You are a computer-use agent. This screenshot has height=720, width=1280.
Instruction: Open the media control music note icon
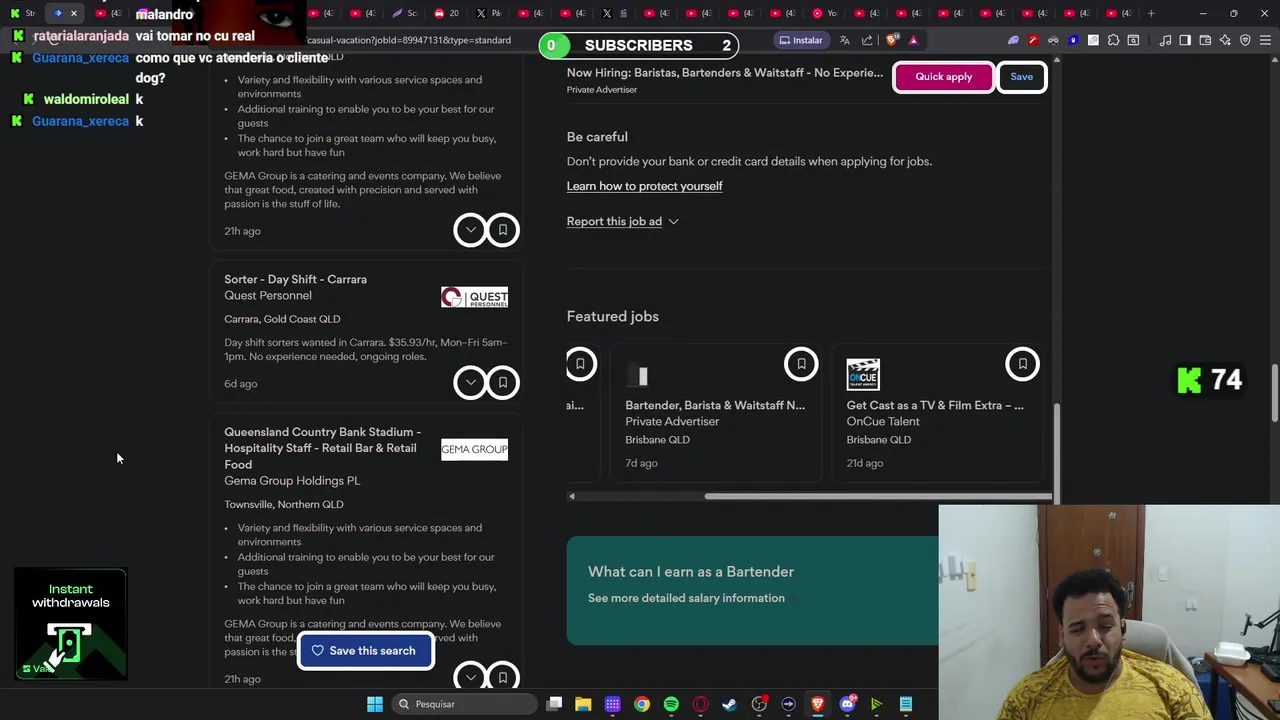tap(1165, 40)
